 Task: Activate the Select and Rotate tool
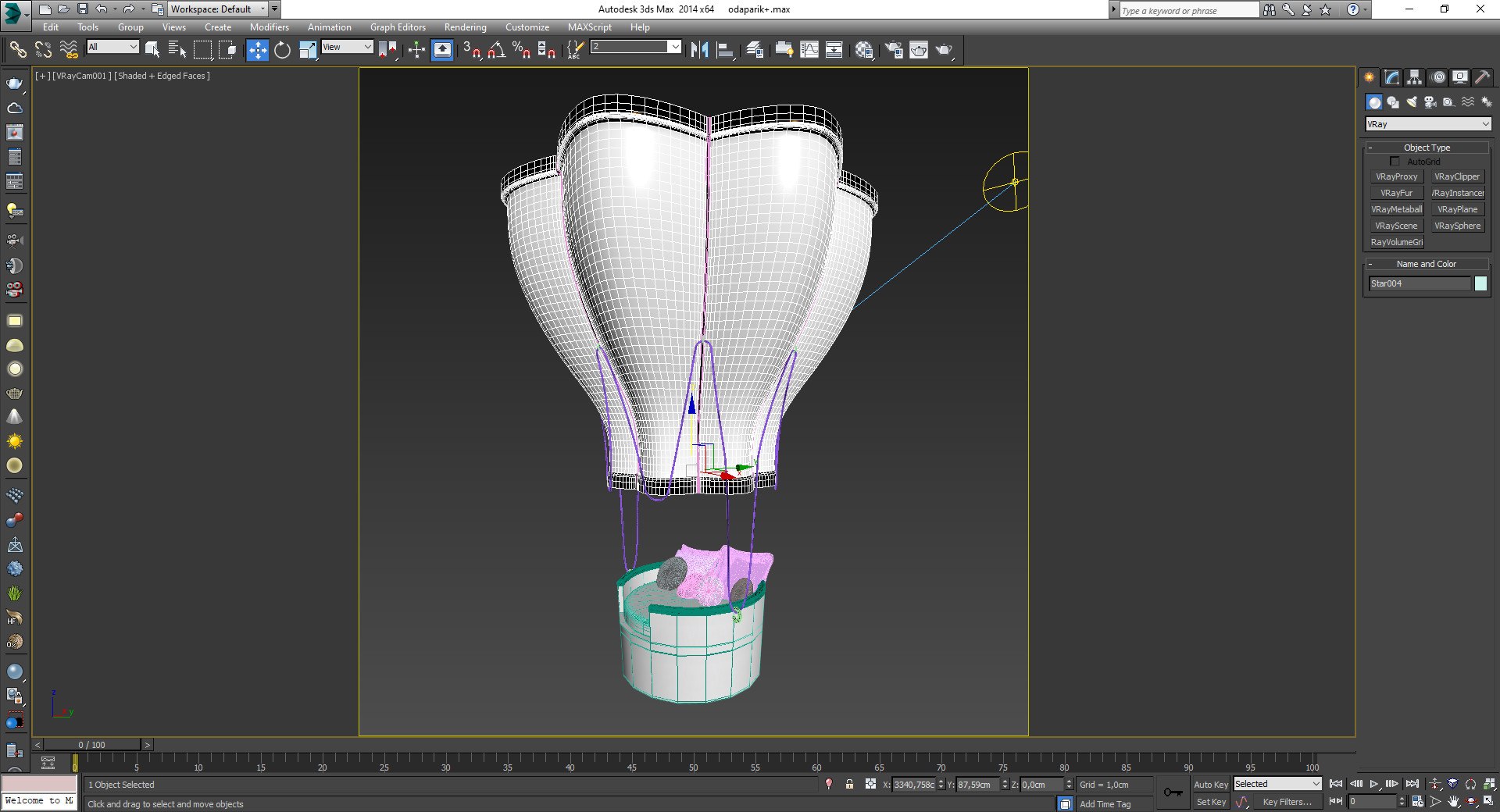(282, 50)
